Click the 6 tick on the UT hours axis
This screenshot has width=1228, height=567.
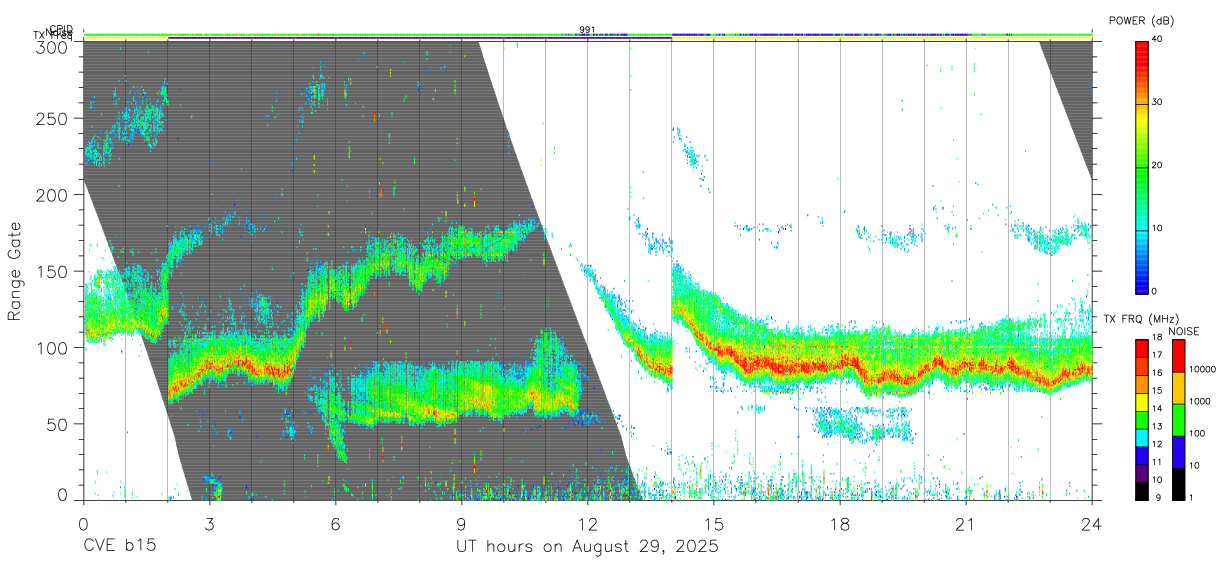(335, 523)
